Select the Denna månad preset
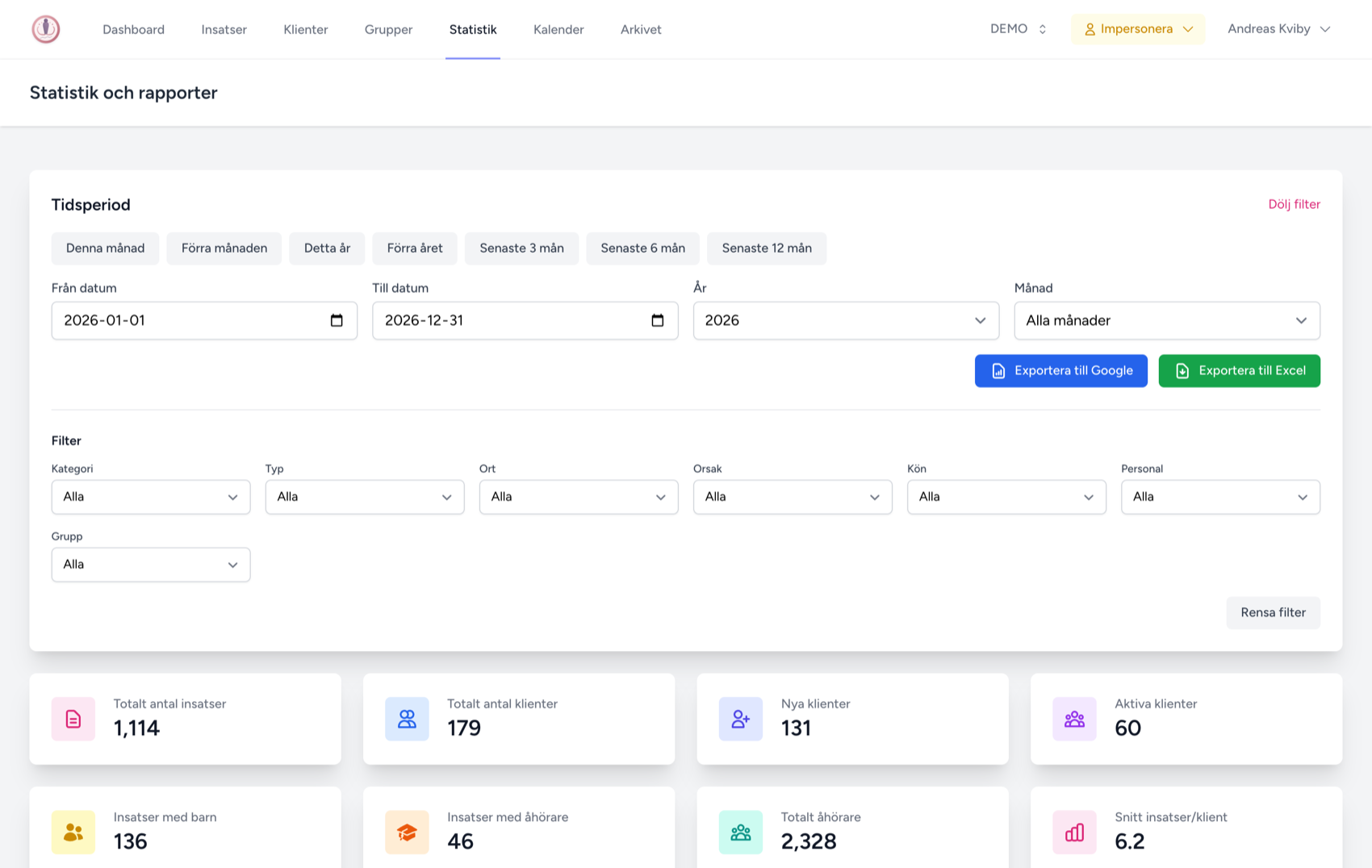The height and width of the screenshot is (868, 1372). click(106, 248)
